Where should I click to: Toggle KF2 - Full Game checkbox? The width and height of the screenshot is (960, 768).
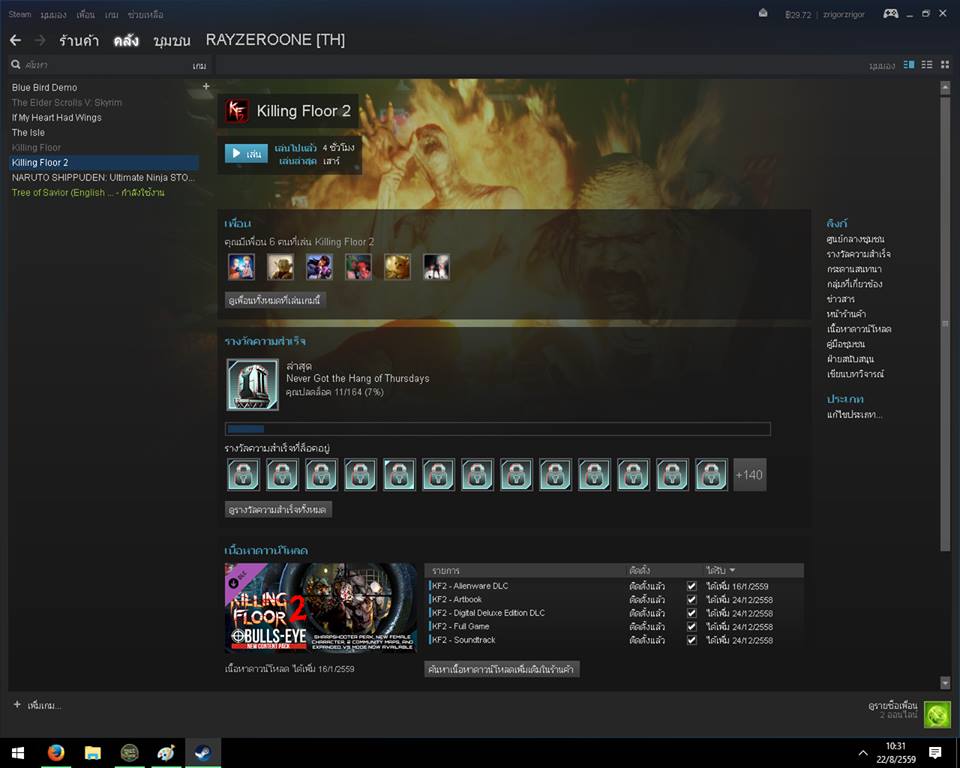point(692,627)
